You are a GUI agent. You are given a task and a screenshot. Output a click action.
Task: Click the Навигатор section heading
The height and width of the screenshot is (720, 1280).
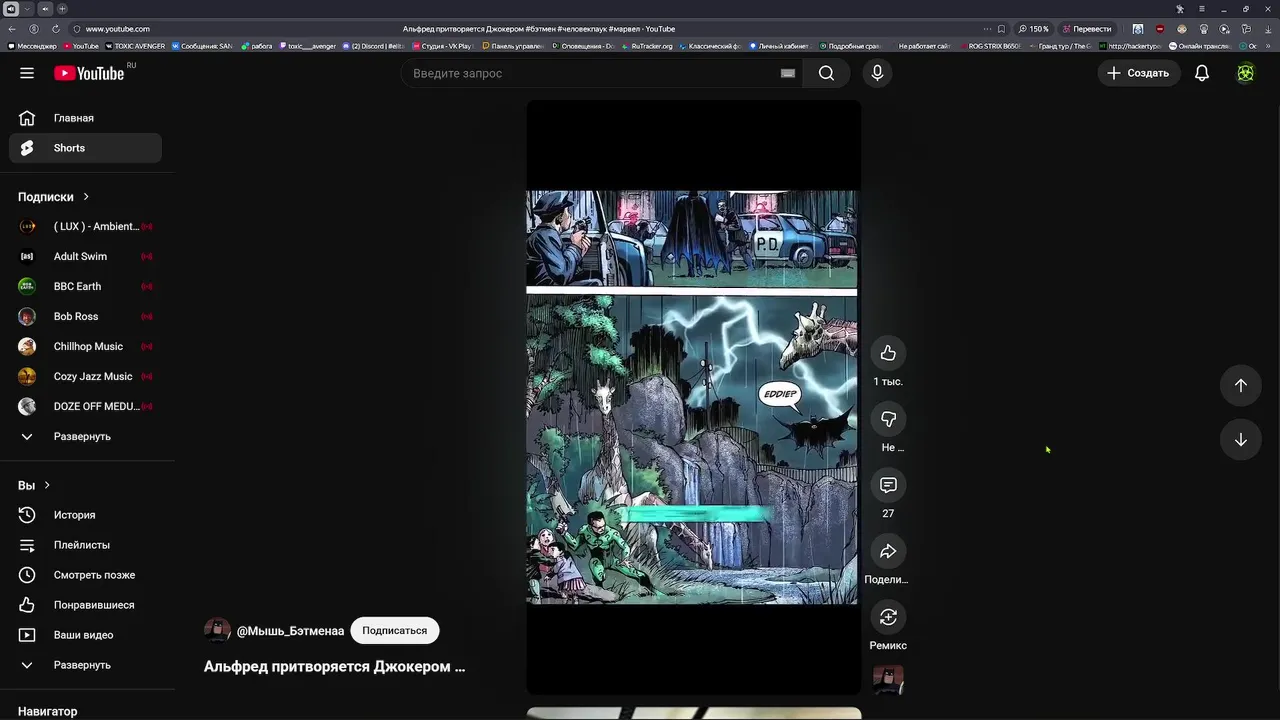(x=47, y=711)
